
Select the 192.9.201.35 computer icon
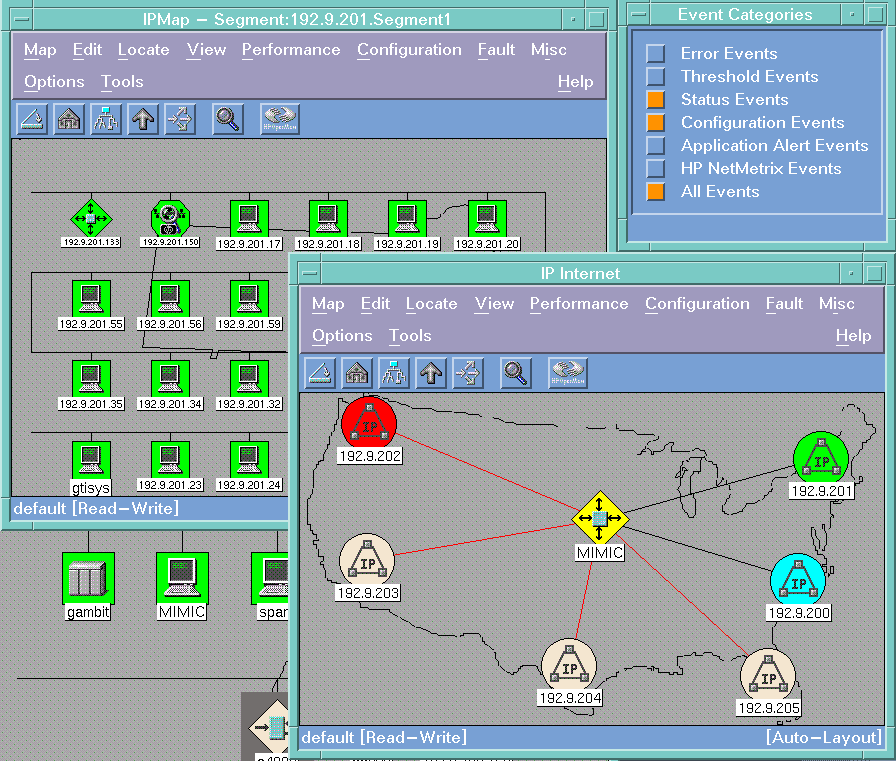91,378
